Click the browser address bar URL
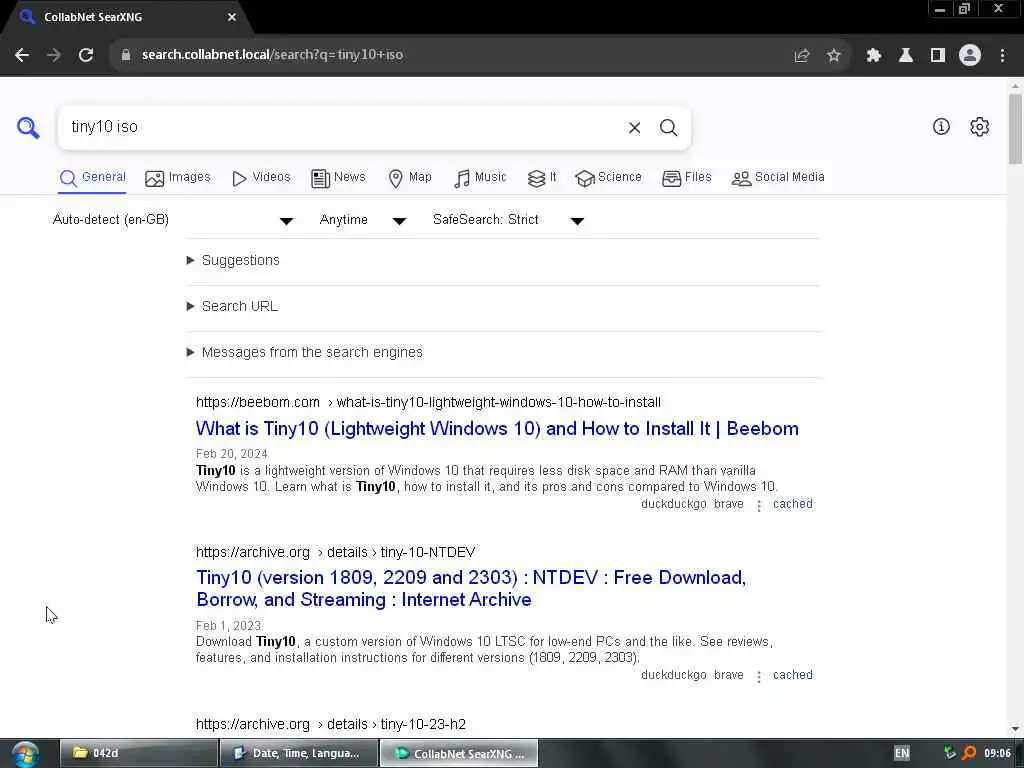Image resolution: width=1024 pixels, height=768 pixels. point(272,55)
